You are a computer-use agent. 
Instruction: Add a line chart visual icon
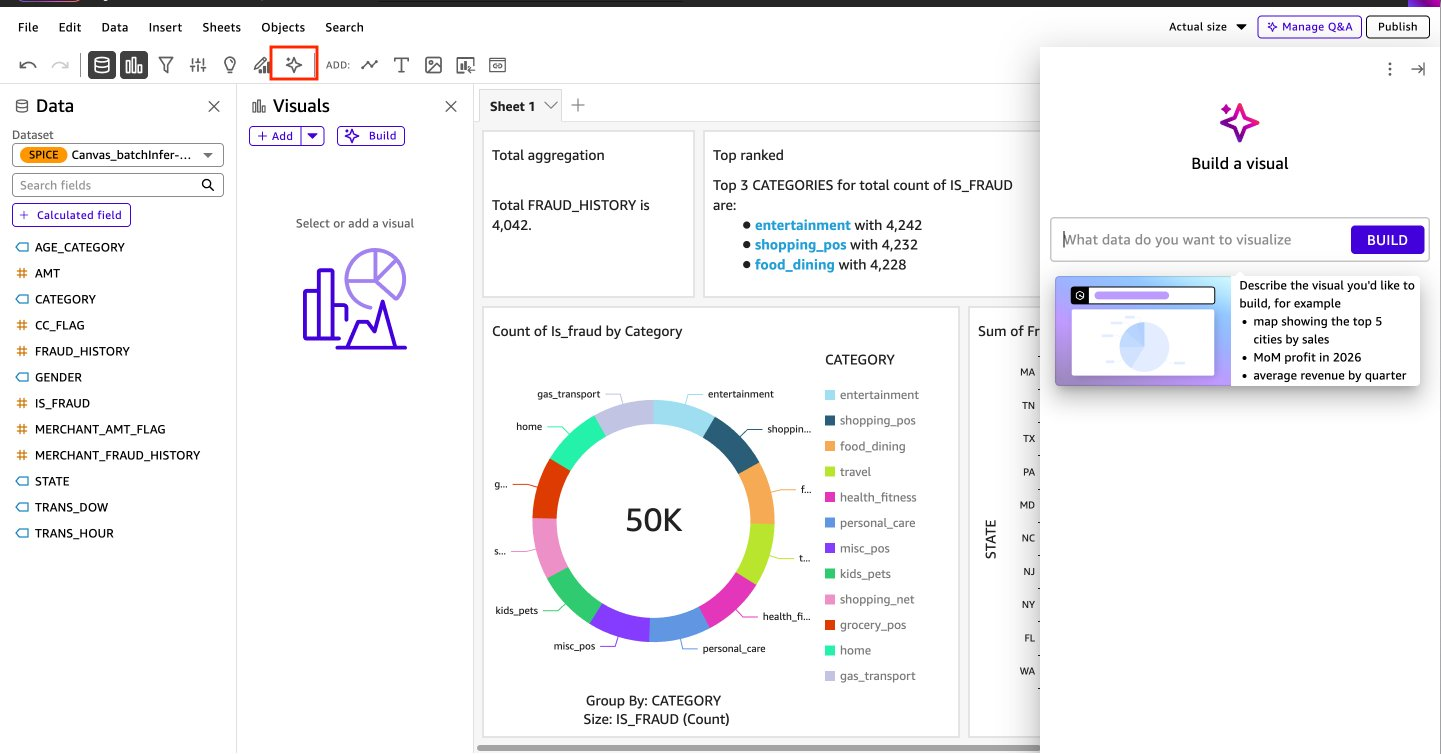[x=370, y=65]
